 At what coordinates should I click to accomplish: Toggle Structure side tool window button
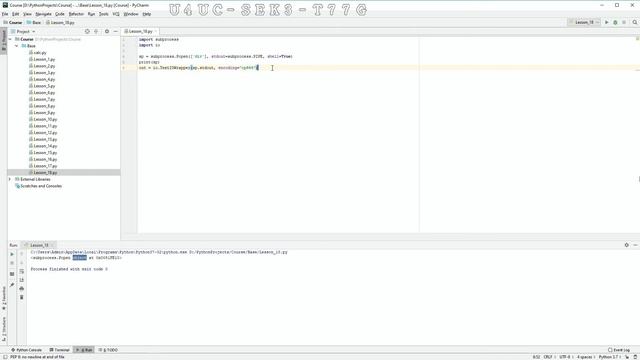click(4, 329)
